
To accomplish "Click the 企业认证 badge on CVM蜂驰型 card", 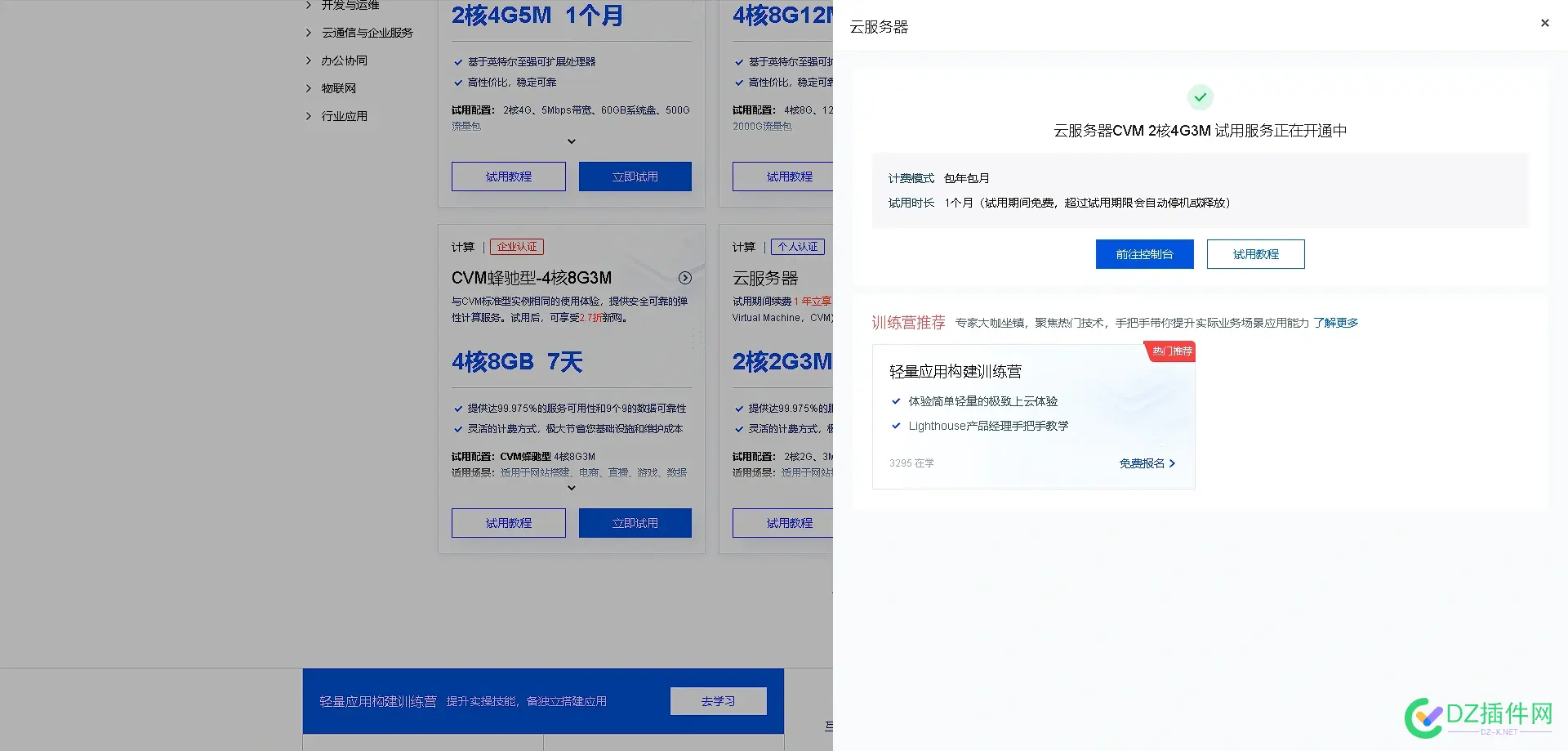I will [x=518, y=246].
